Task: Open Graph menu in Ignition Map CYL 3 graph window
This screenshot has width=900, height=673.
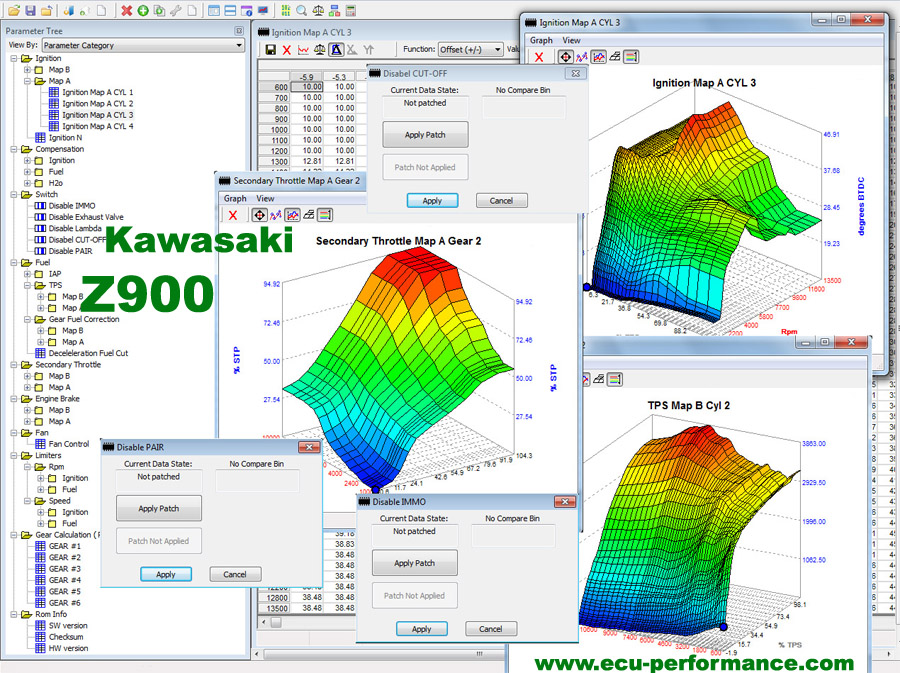Action: coord(541,40)
